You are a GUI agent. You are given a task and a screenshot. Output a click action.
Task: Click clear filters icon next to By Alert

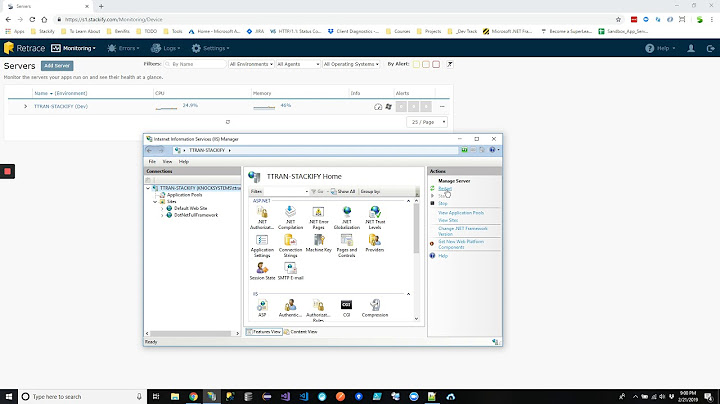click(x=450, y=64)
